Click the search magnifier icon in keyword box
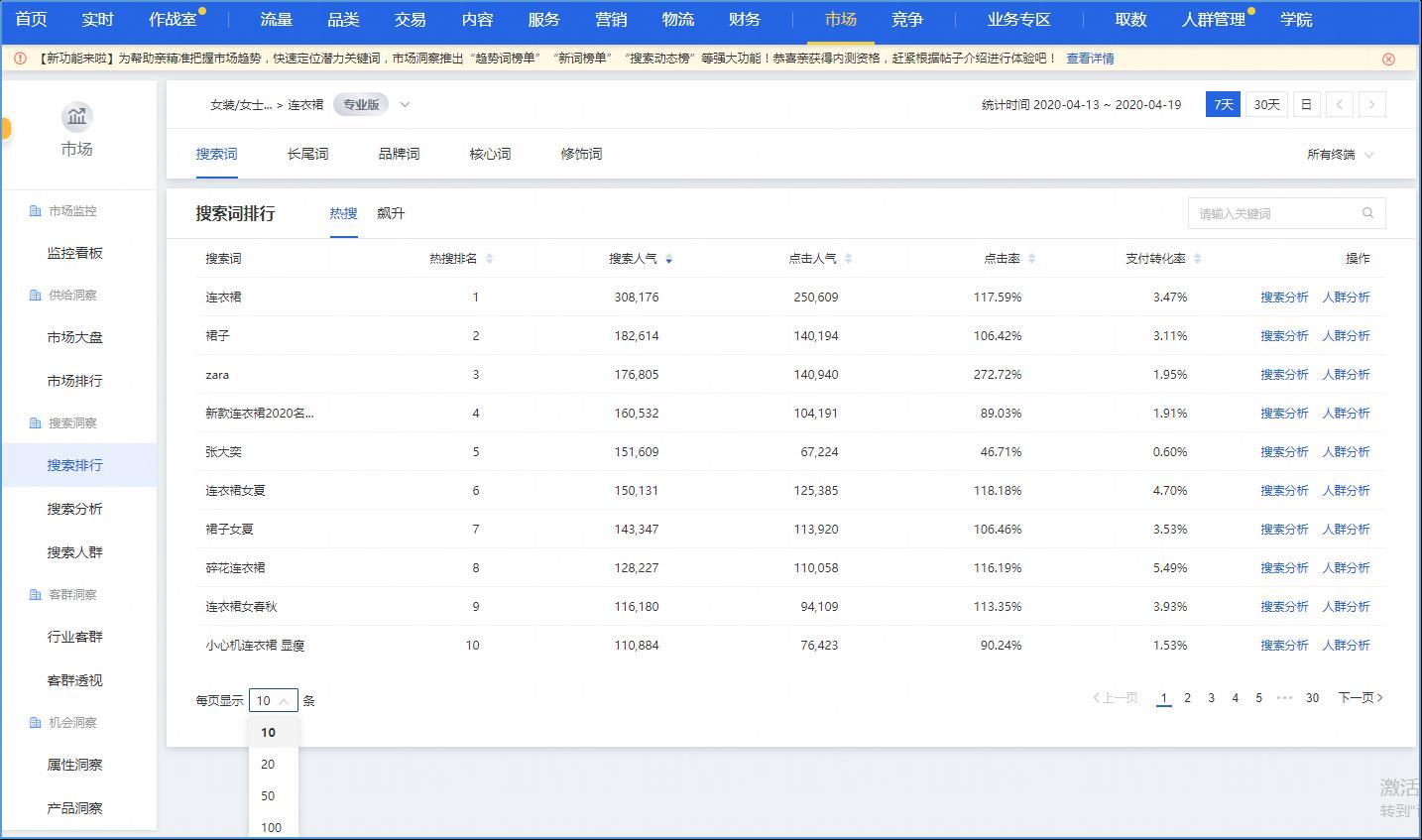Viewport: 1422px width, 840px height. click(1367, 213)
